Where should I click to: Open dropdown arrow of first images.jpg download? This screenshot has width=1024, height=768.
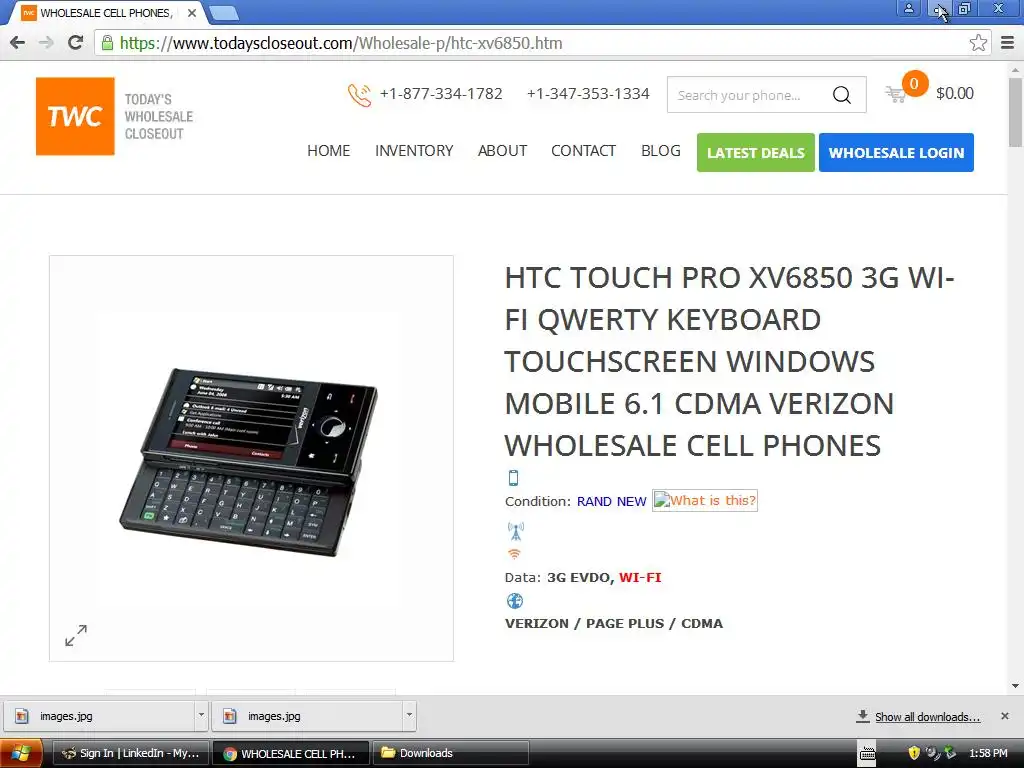pyautogui.click(x=201, y=716)
